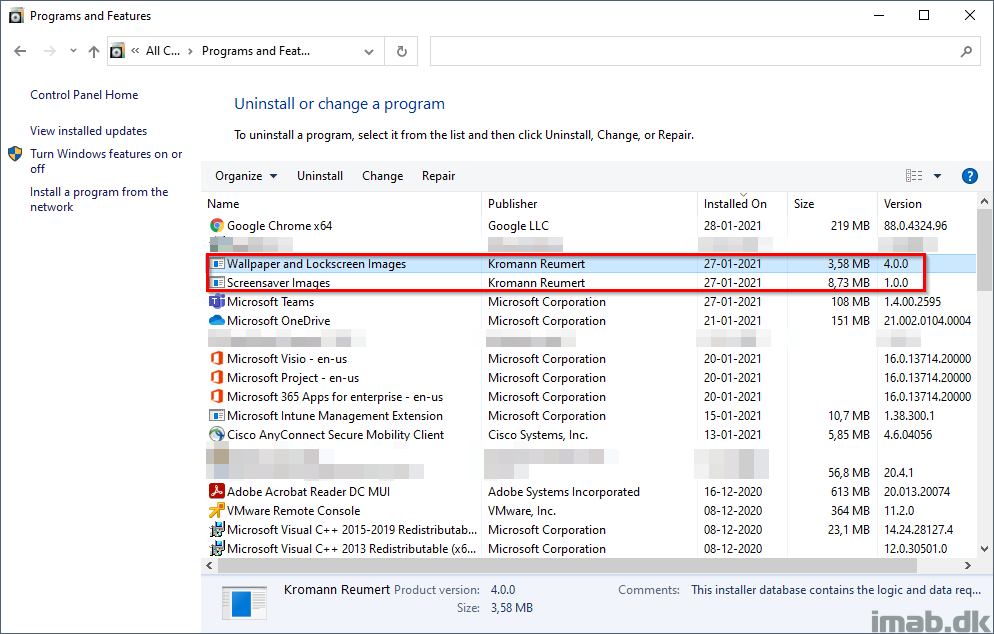Select the Screensaver Images icon
Viewport: 994px width, 634px height.
pyautogui.click(x=217, y=283)
